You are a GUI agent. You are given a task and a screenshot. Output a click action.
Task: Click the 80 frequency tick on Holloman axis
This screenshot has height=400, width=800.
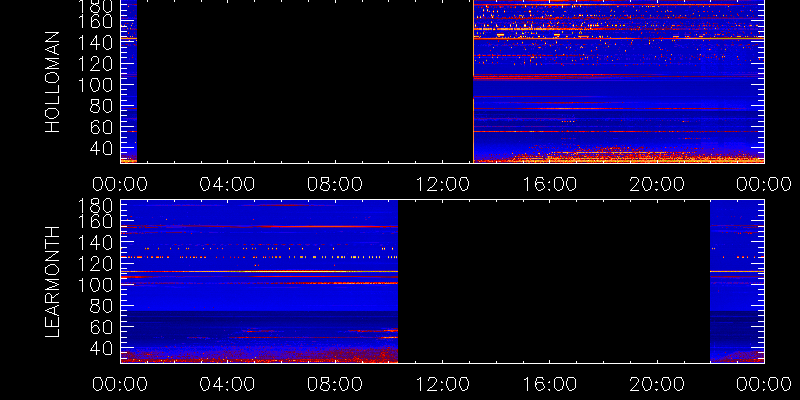point(102,106)
